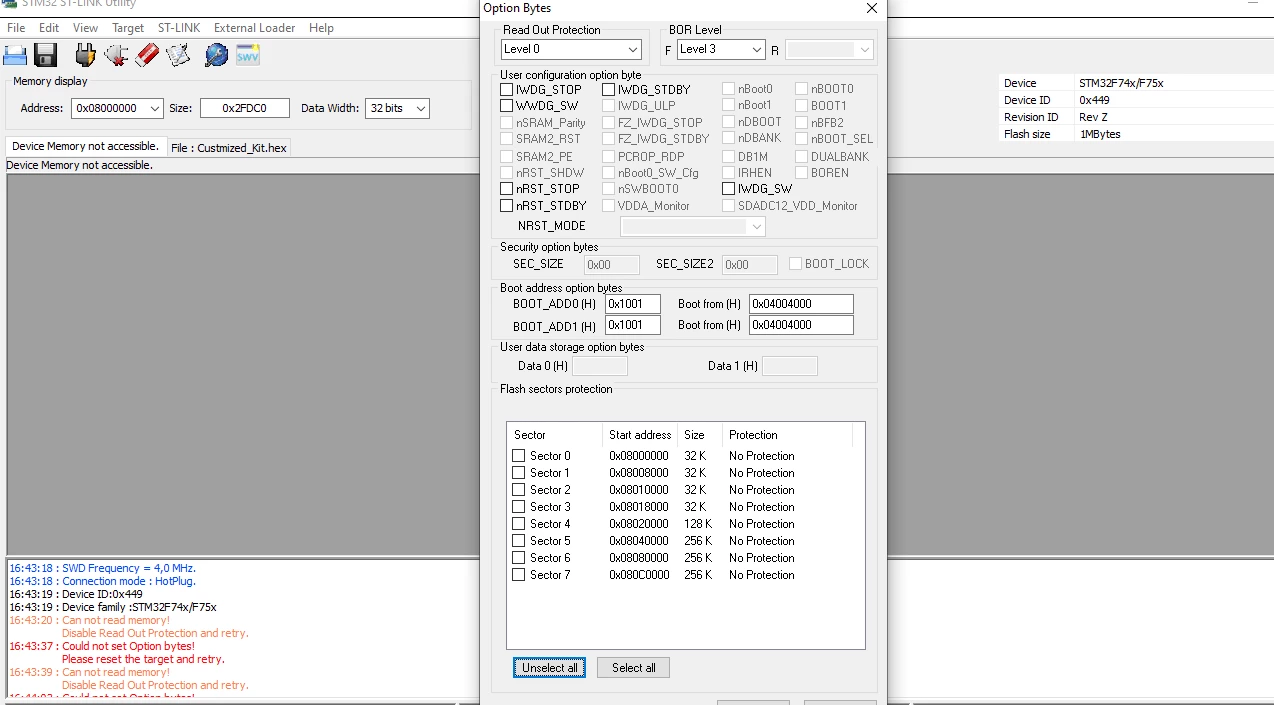Click the Device value STM32F74x/F75x
Viewport: 1274px width, 705px height.
tap(1121, 83)
